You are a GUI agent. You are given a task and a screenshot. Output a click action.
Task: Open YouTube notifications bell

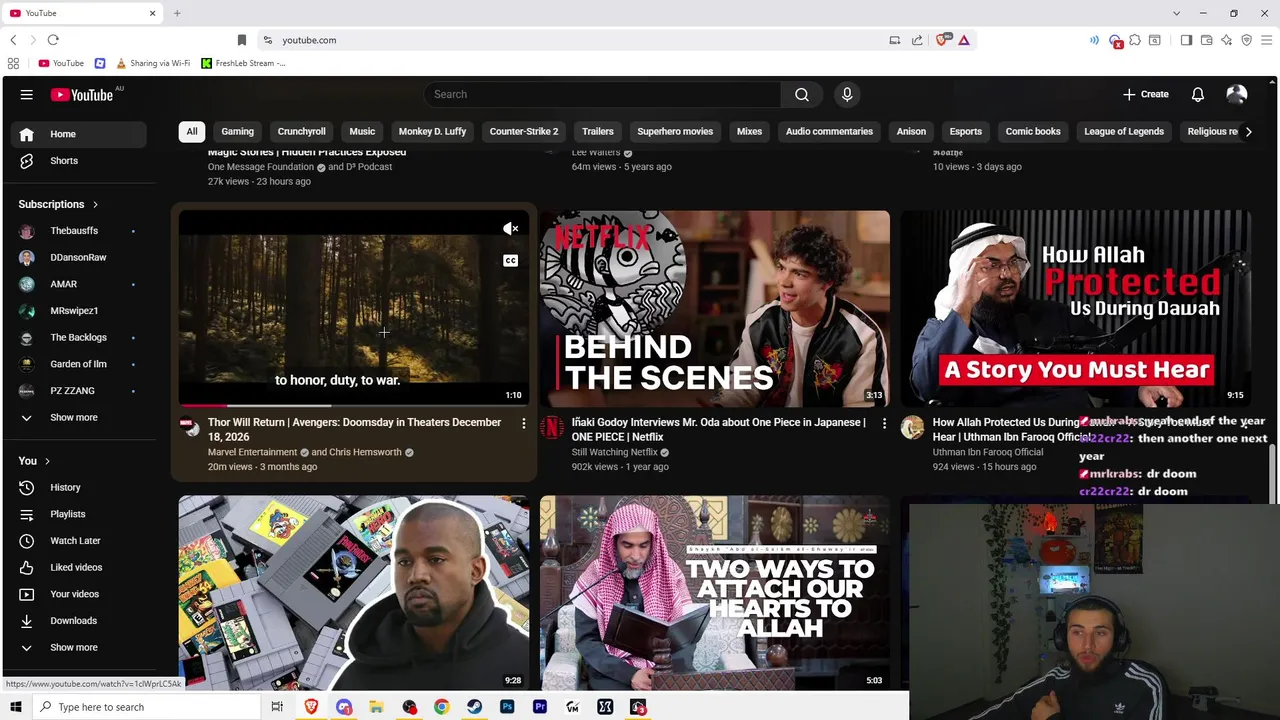click(1198, 94)
